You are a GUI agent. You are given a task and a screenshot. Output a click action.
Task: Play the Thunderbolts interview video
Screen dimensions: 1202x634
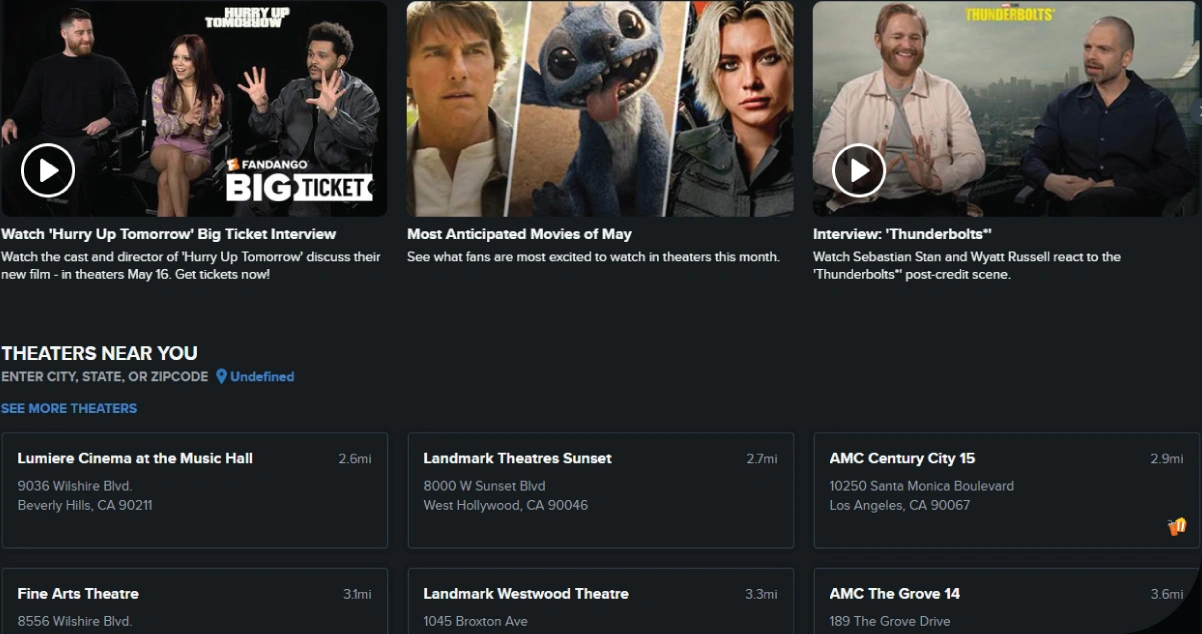point(859,170)
